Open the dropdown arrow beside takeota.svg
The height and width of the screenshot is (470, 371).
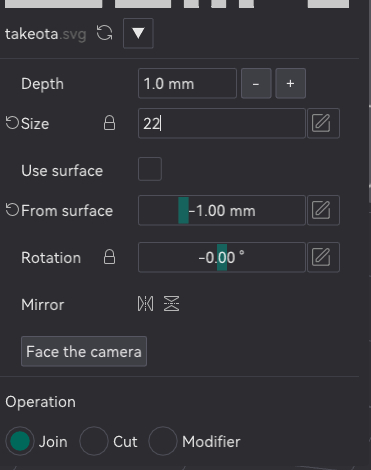point(138,33)
